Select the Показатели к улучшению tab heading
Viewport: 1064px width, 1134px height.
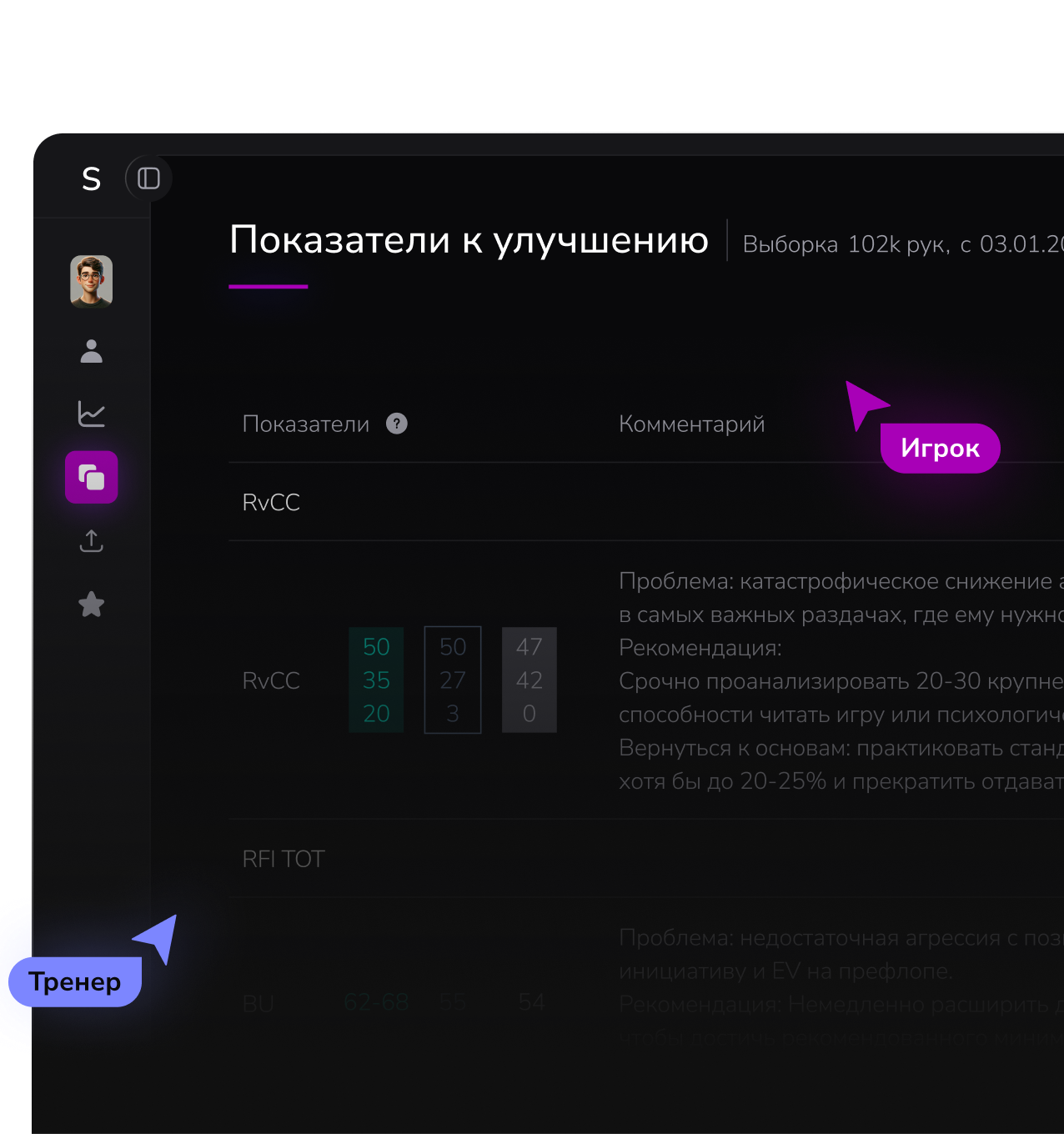coord(469,241)
